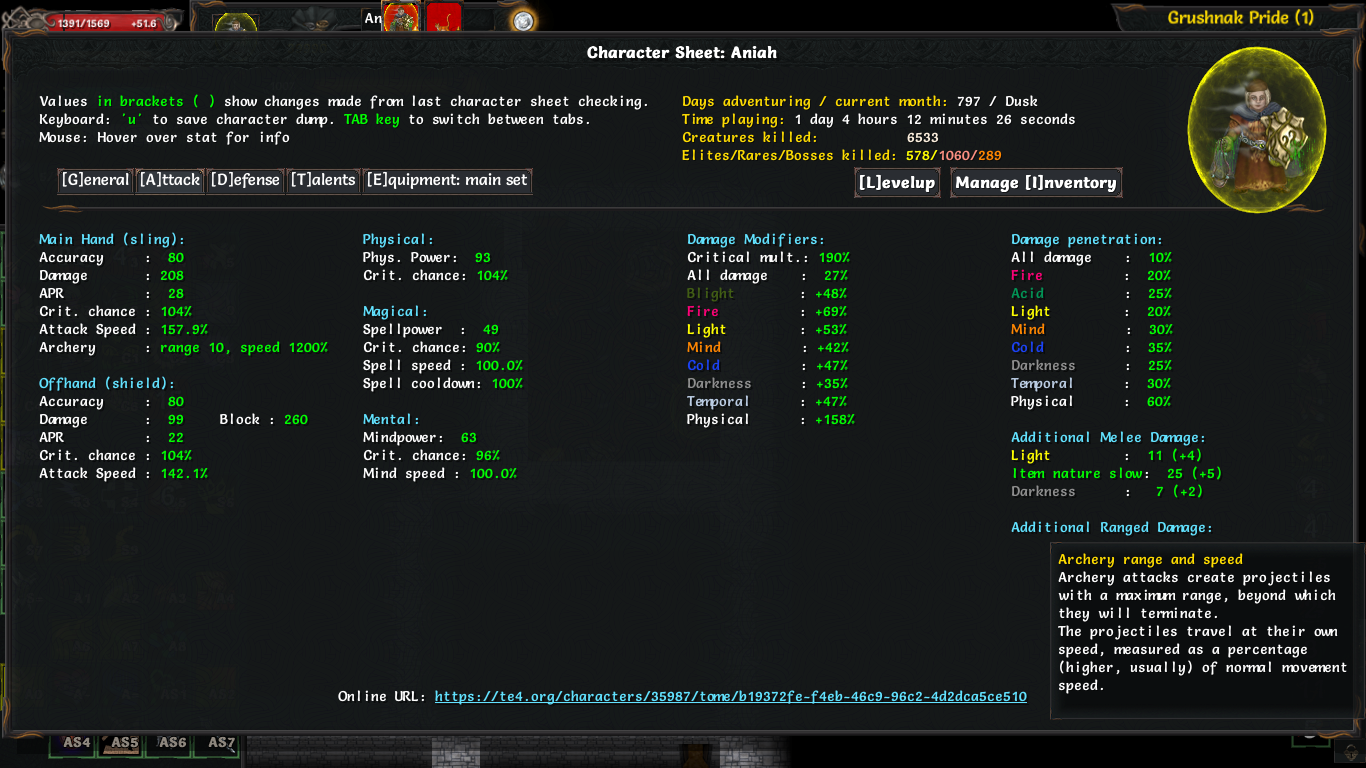Click the All damage 10% penetration
Screen dimensions: 1366x768
1091,257
